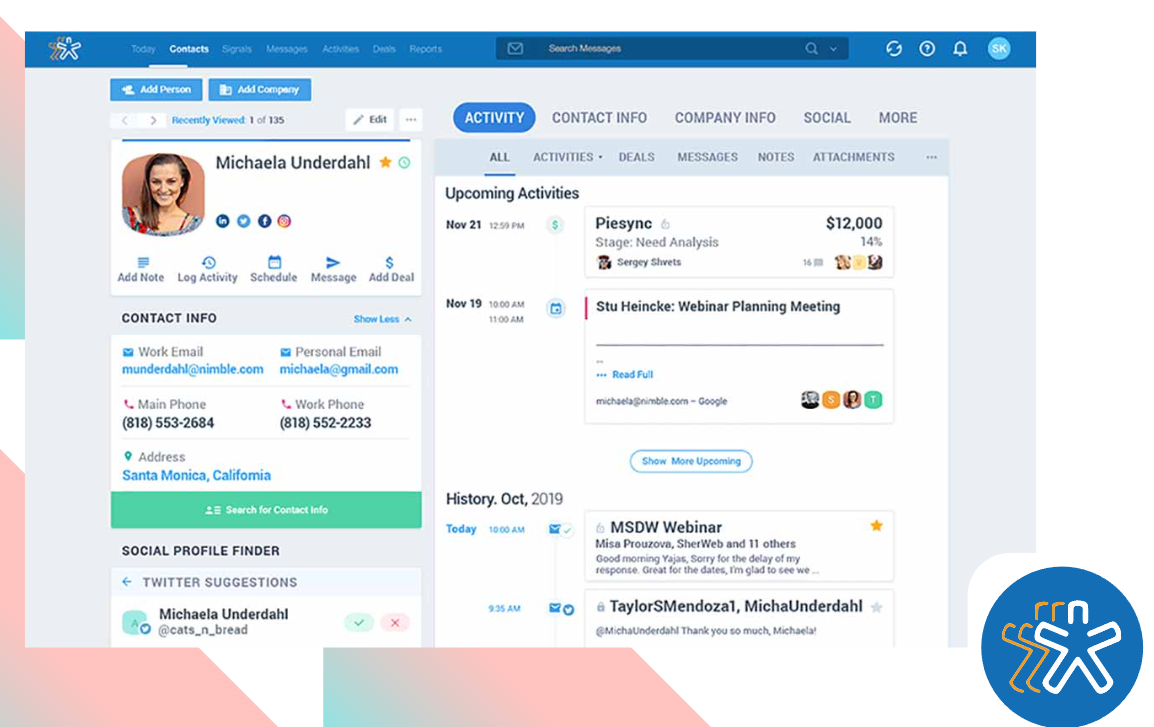Image resolution: width=1154 pixels, height=727 pixels.
Task: Toggle the star on the TaylorSMendoza1 message
Action: (877, 607)
